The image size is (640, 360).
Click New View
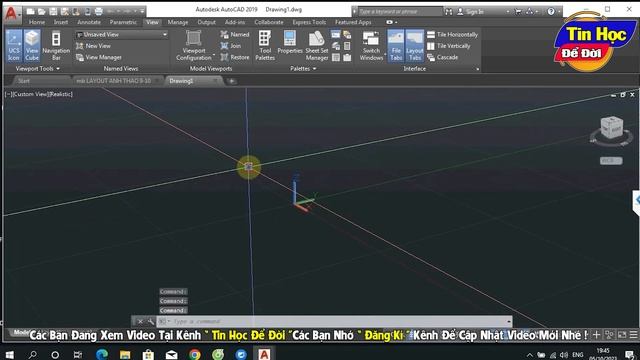[93, 46]
